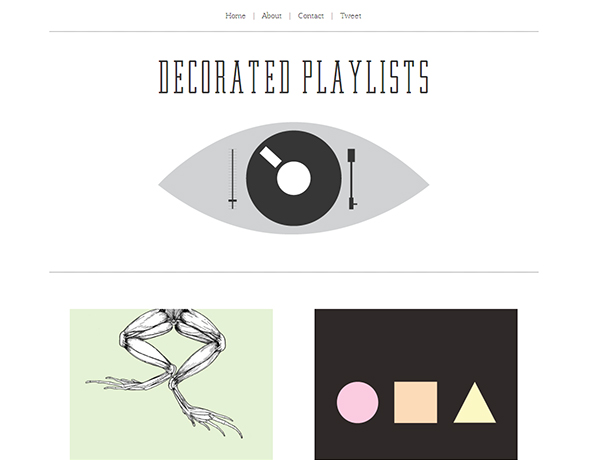Click the peach square shape
The width and height of the screenshot is (590, 460).
click(415, 402)
